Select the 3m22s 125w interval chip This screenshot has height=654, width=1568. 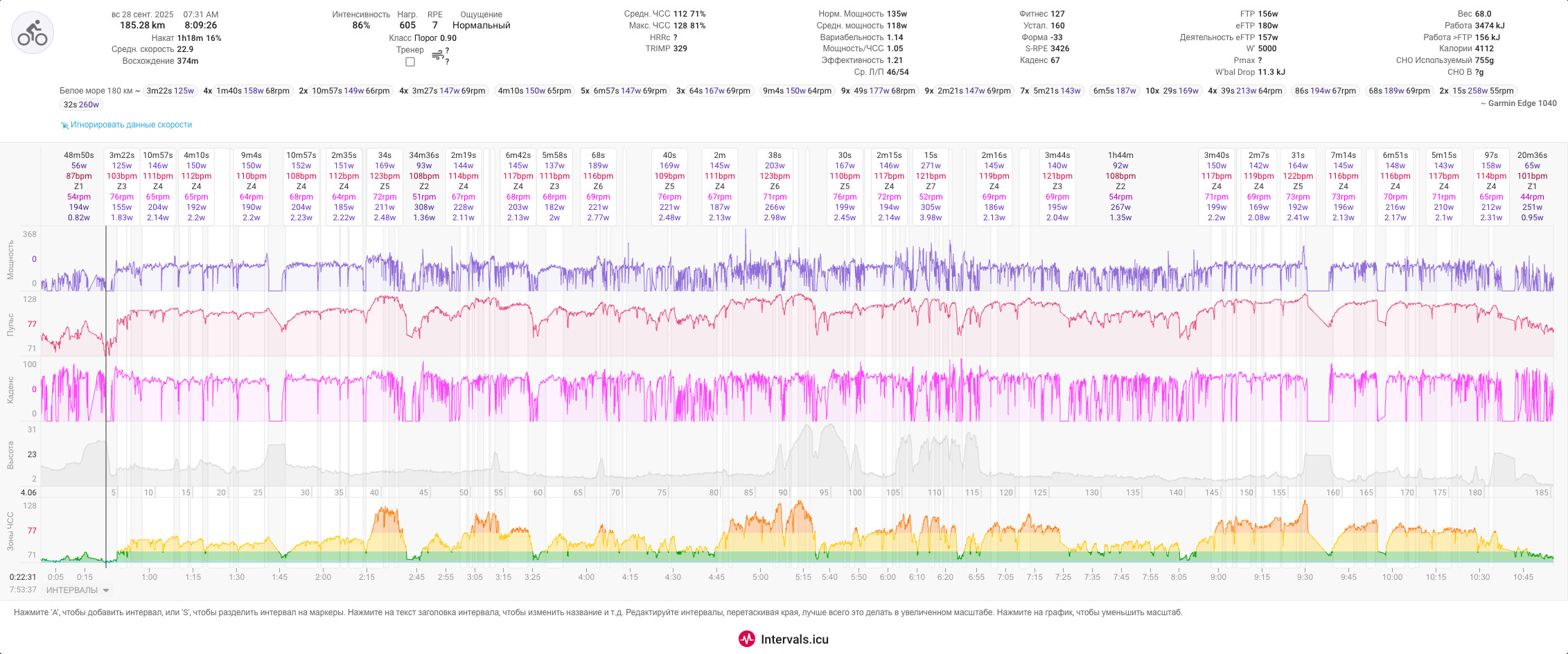click(x=170, y=91)
